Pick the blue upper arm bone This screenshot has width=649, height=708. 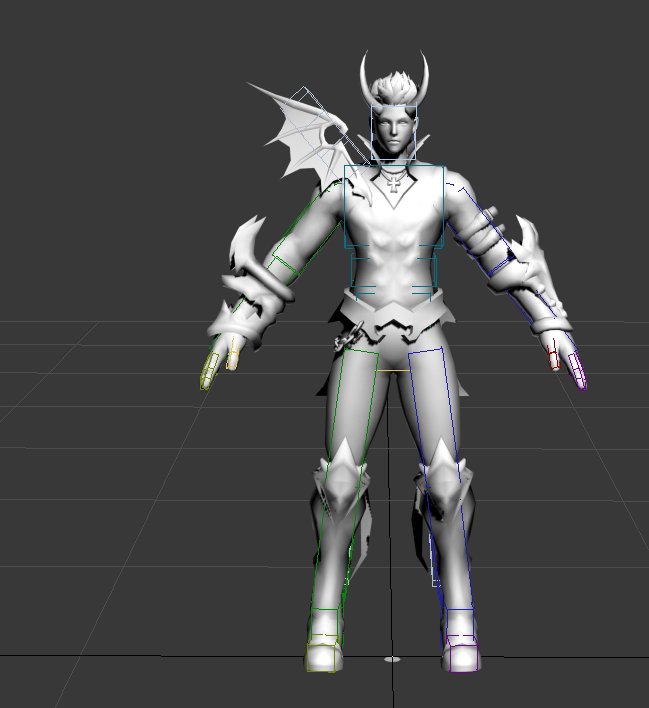[481, 228]
